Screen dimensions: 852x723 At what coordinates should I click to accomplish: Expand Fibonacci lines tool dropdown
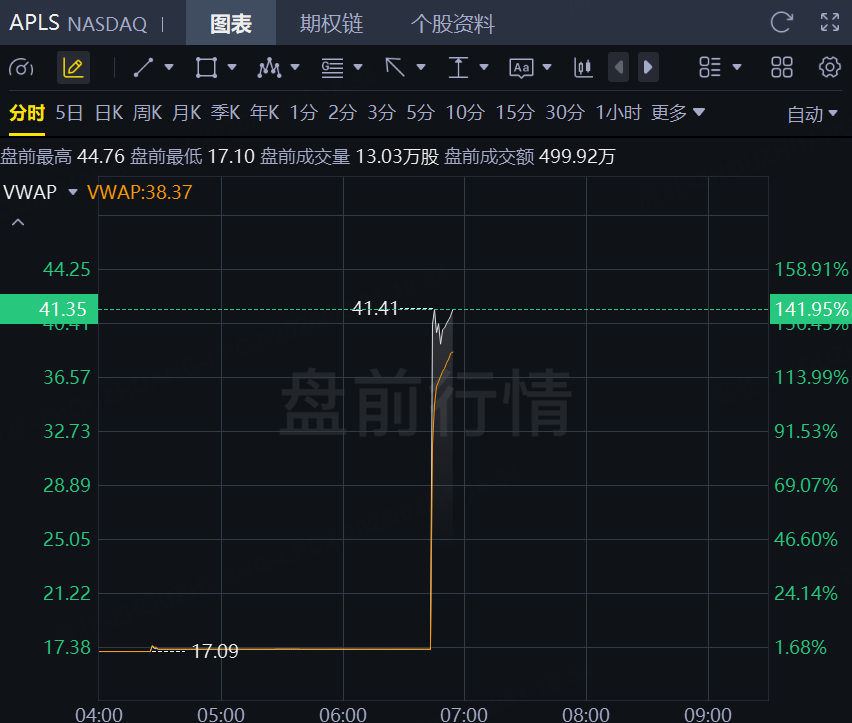(x=358, y=68)
